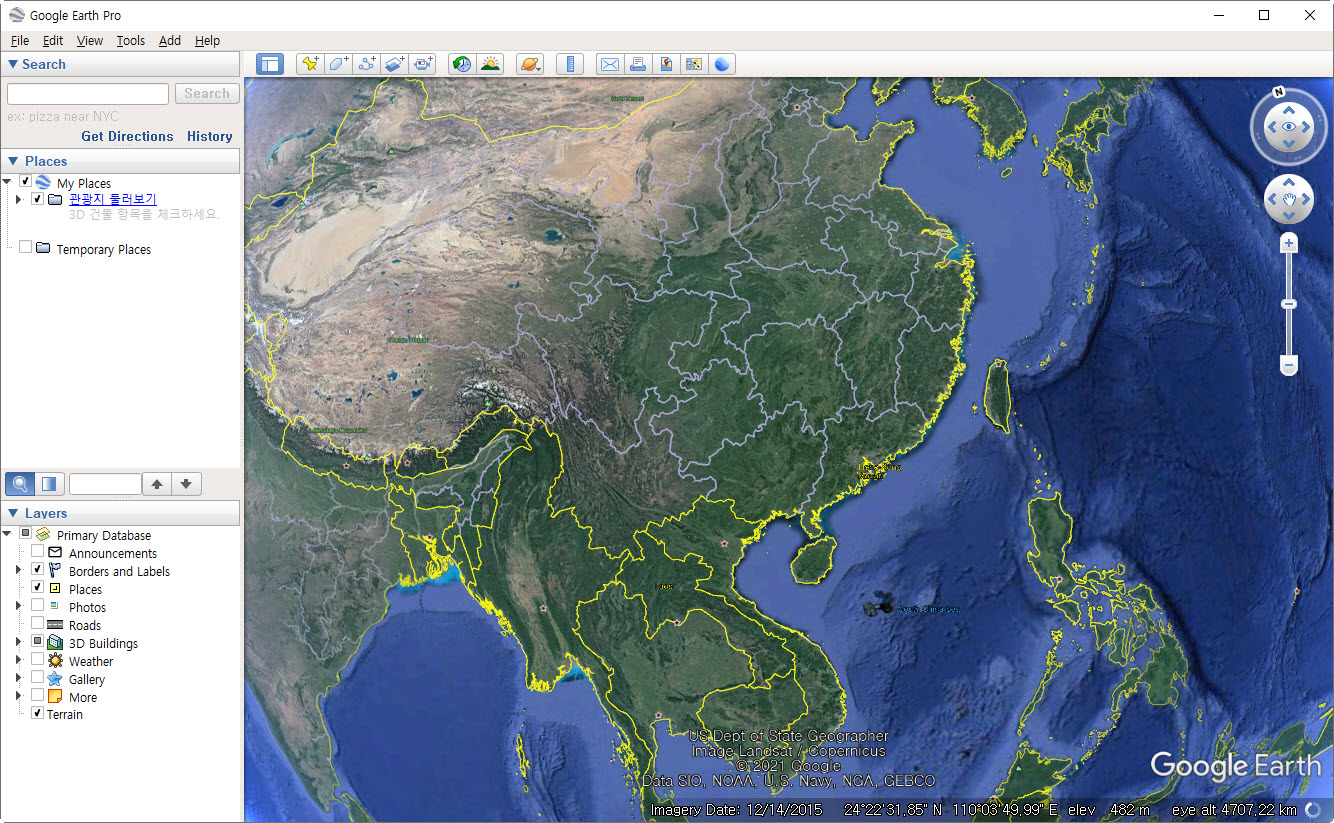The height and width of the screenshot is (823, 1334).
Task: Enable the Photos layer checkbox
Action: tap(37, 605)
